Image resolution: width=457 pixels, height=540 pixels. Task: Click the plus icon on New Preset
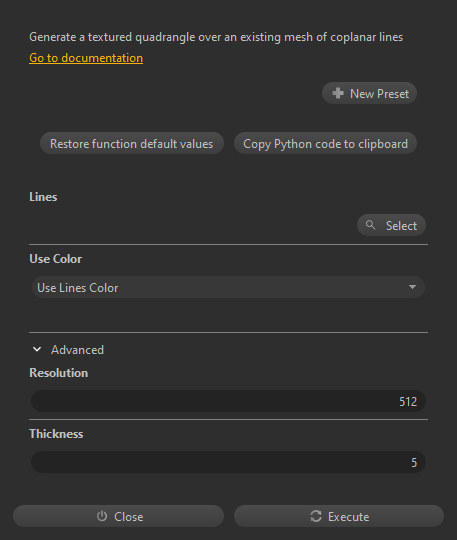338,93
